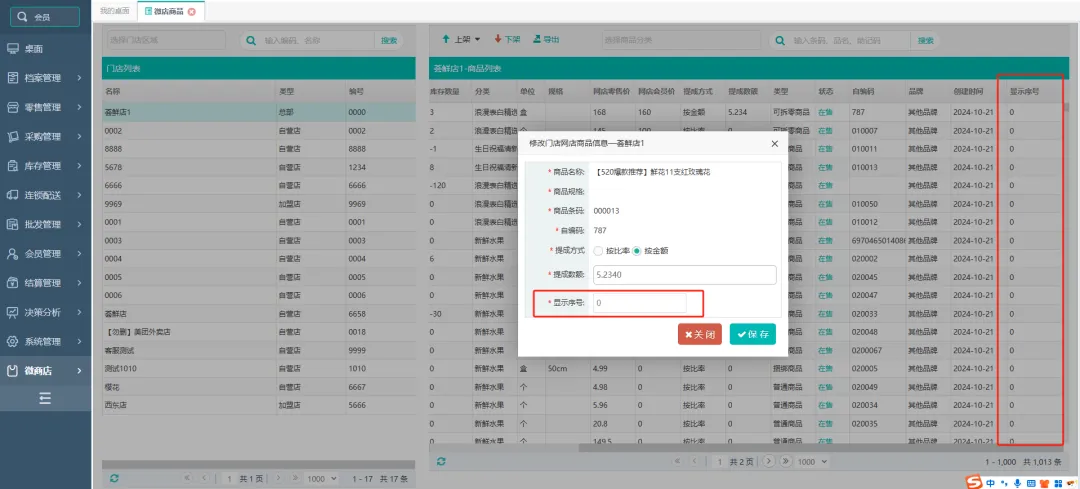Viewport: 1080px width, 489px height.
Task: Close the 修改门店网店商品信息 dialog with X
Action: 774,144
